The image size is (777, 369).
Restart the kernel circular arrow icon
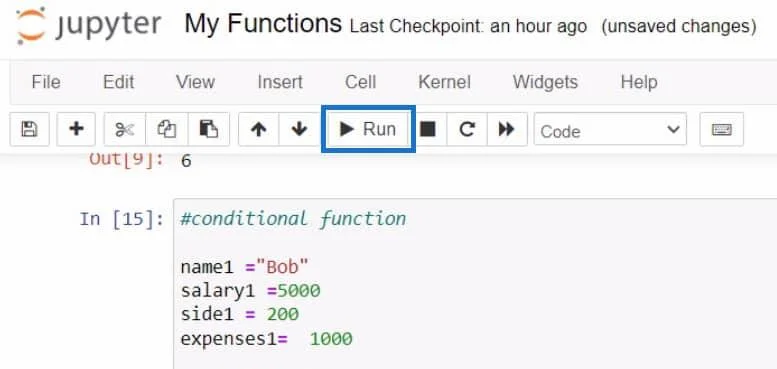pos(467,129)
